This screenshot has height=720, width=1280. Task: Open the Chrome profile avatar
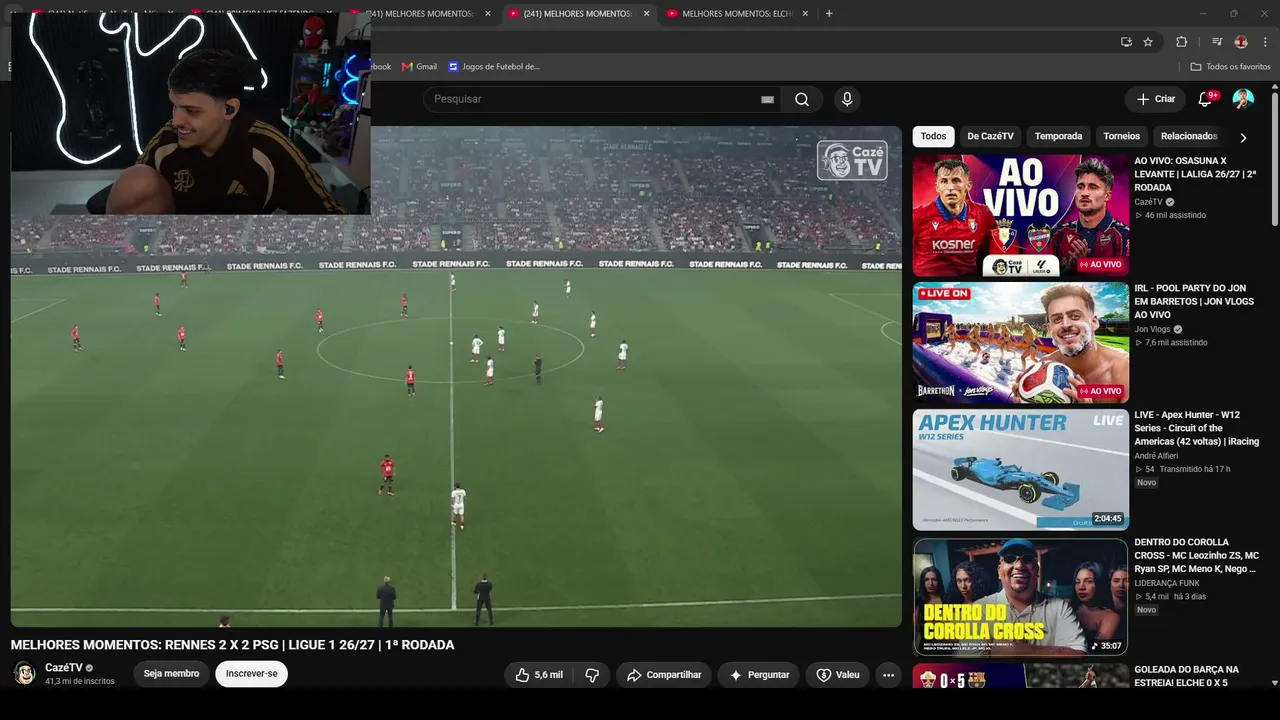(x=1241, y=42)
